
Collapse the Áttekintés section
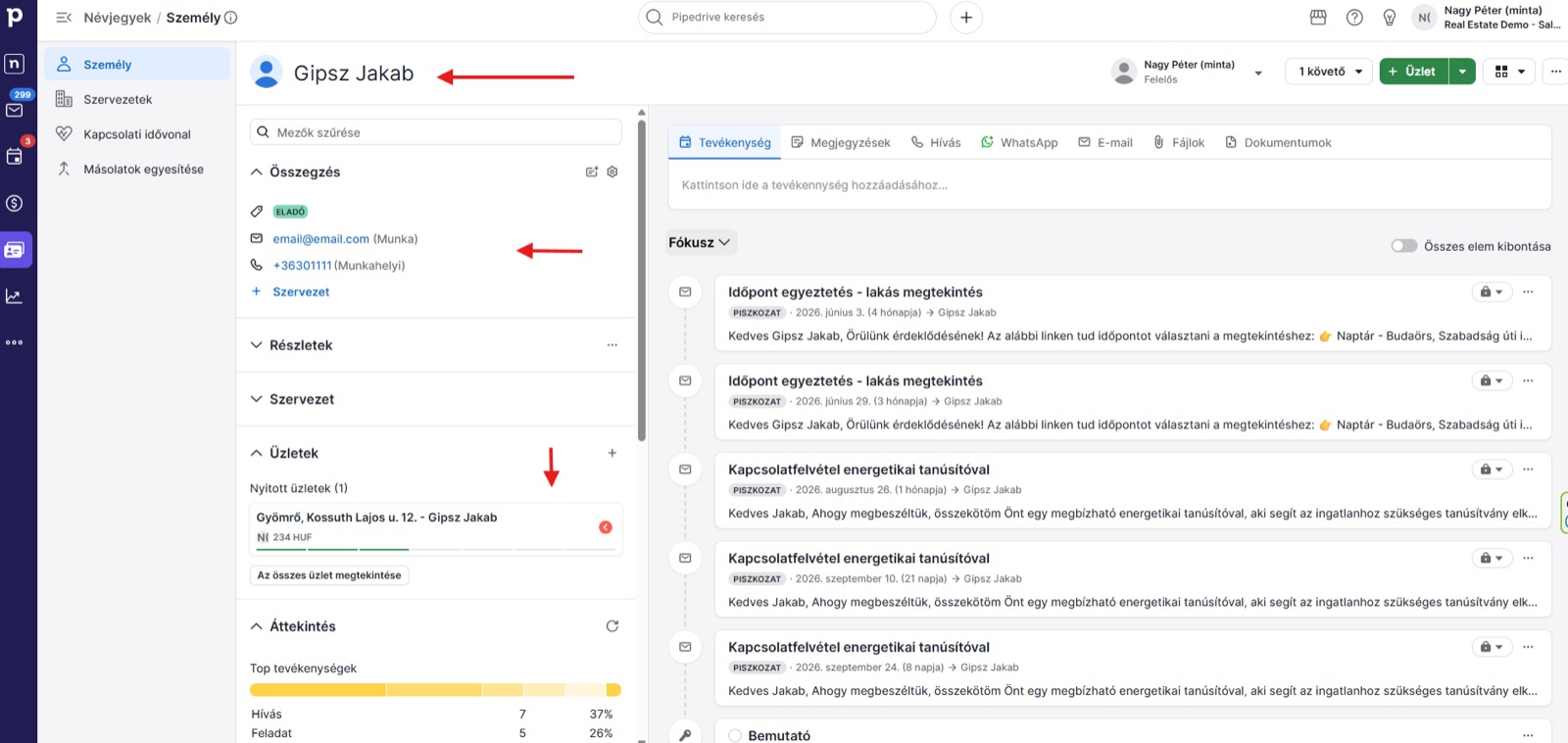pos(257,626)
